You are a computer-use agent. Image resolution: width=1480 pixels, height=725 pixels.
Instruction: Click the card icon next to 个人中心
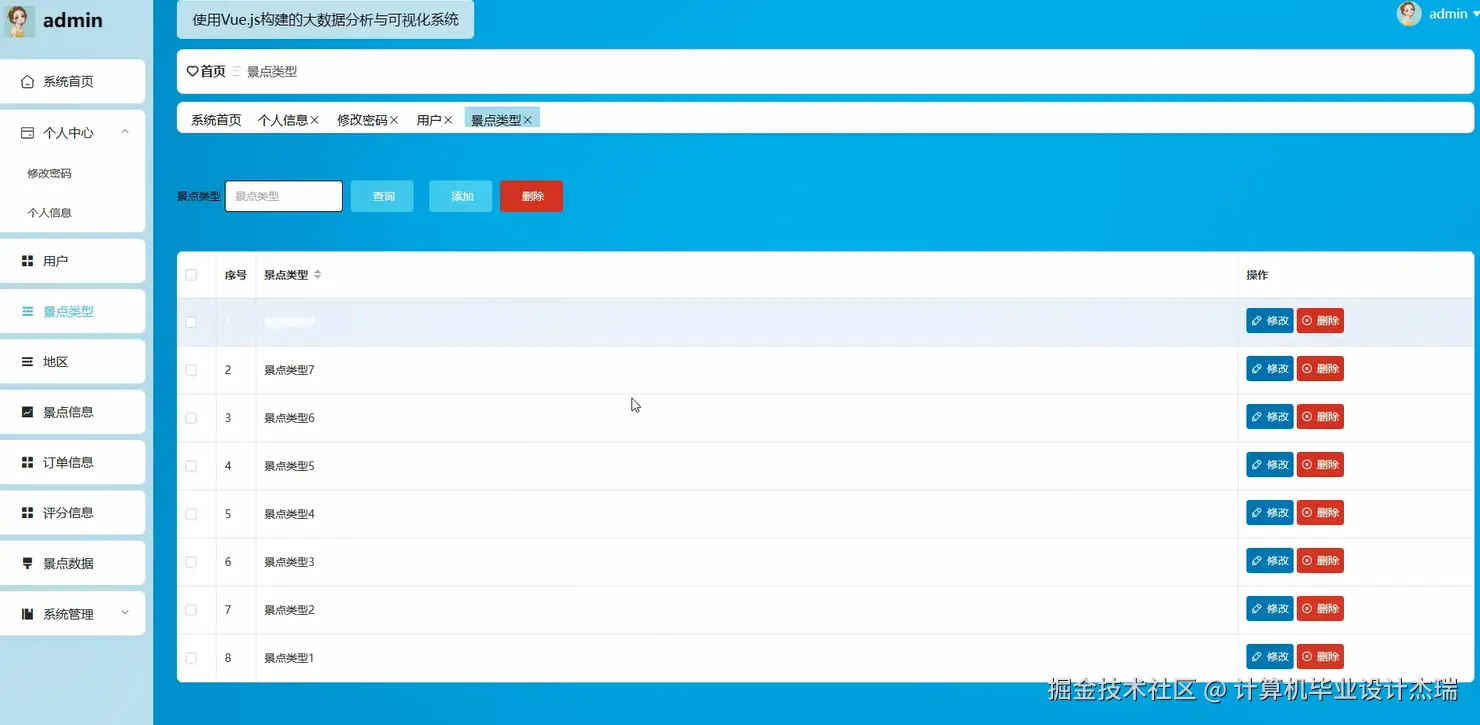pos(28,132)
